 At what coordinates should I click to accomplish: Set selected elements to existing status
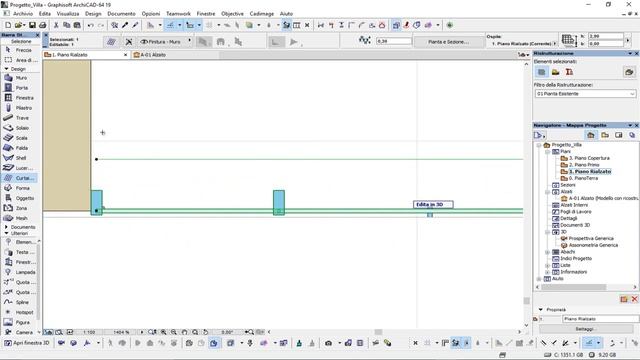click(542, 72)
